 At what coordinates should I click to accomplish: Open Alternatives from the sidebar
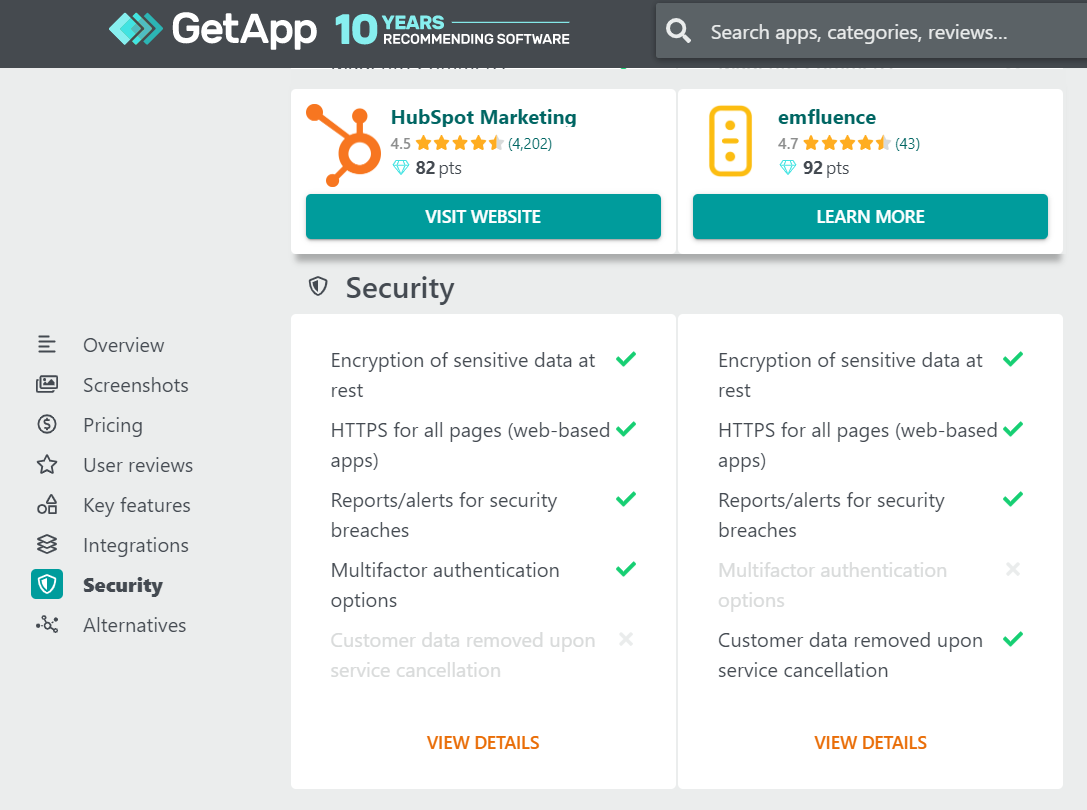tap(134, 625)
